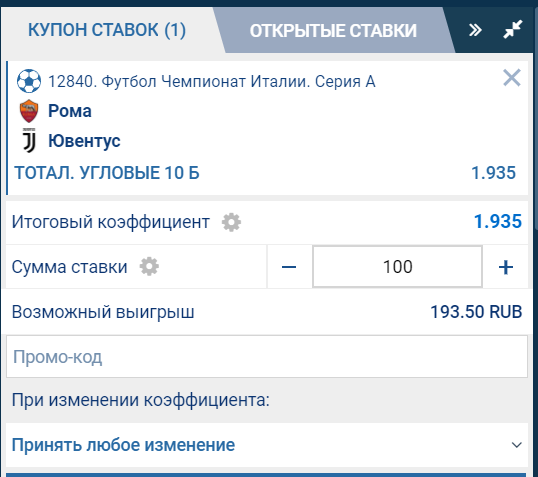This screenshot has width=538, height=477.
Task: Click the Рома team name
Action: click(x=70, y=111)
